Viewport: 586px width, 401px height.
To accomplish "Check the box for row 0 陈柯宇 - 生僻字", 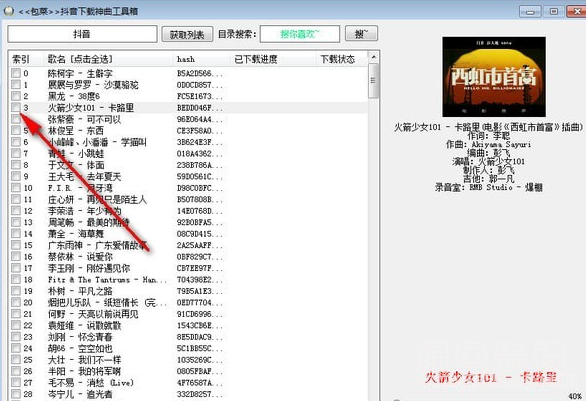I will click(x=16, y=73).
